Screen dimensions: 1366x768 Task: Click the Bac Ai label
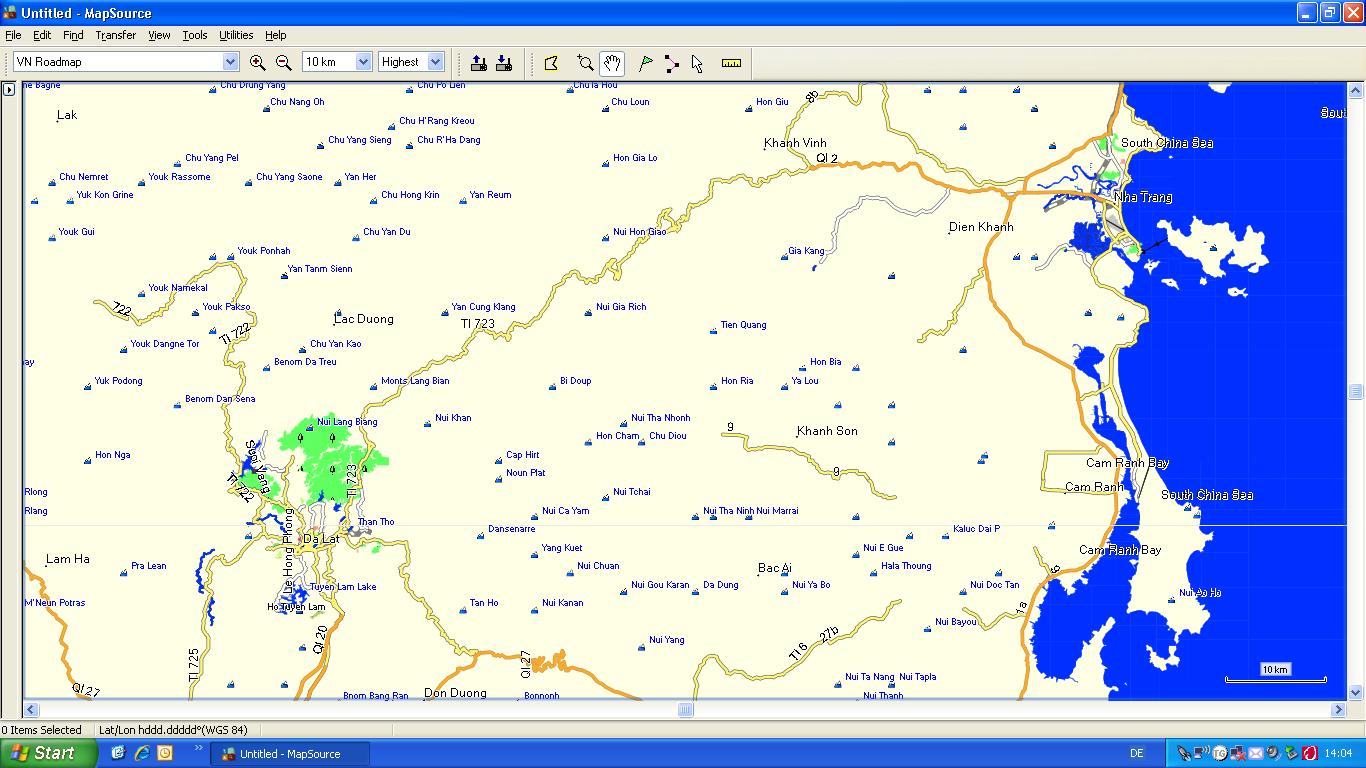click(x=775, y=568)
